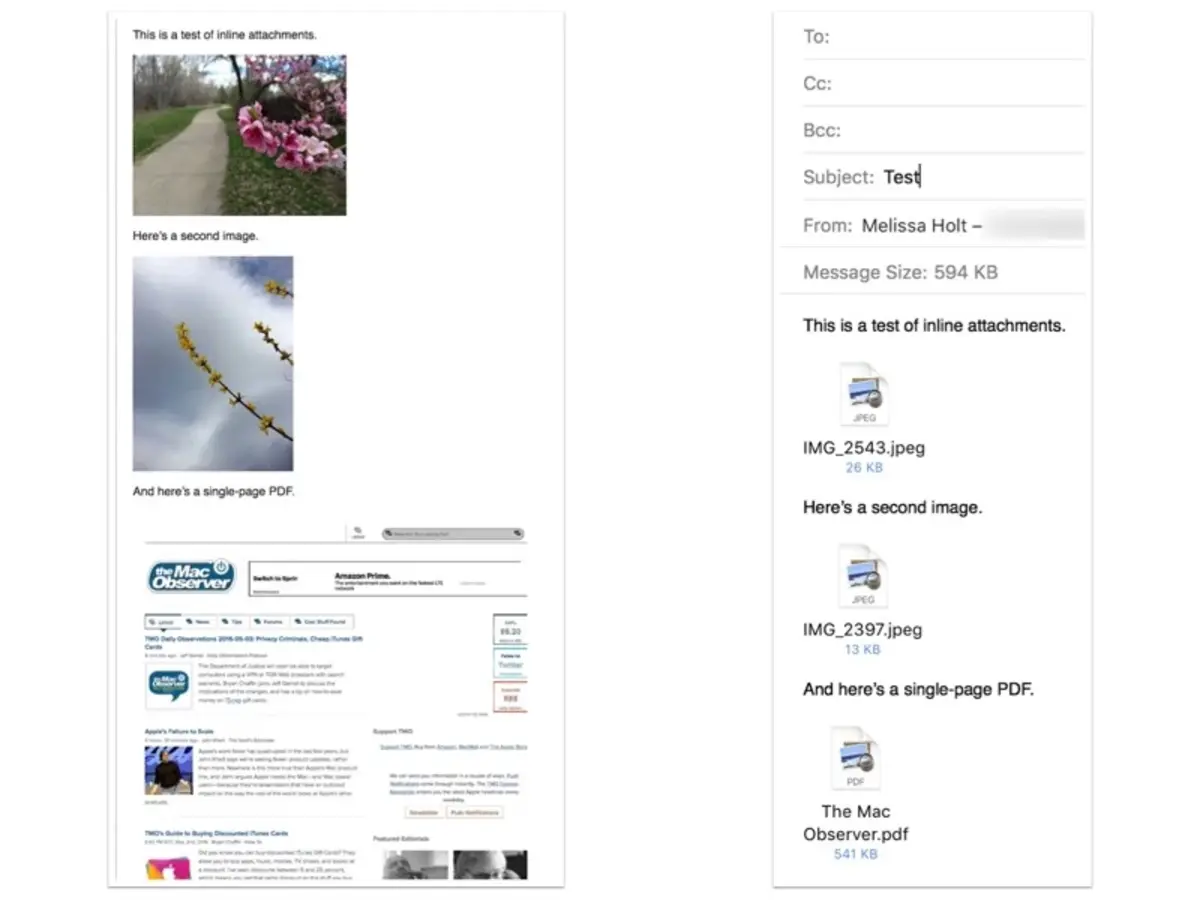Image resolution: width=1200 pixels, height=900 pixels.
Task: Click the Mac Observer speech-bubble article icon
Action: click(x=168, y=686)
